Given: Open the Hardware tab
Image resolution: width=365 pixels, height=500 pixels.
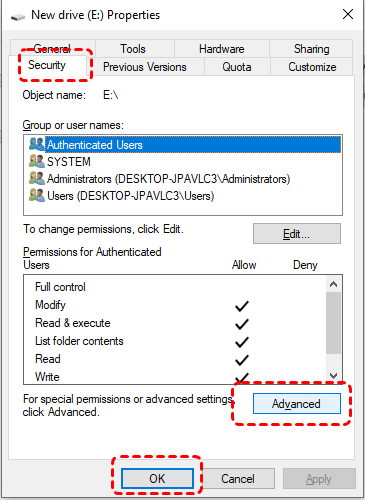Looking at the screenshot, I should pyautogui.click(x=222, y=49).
